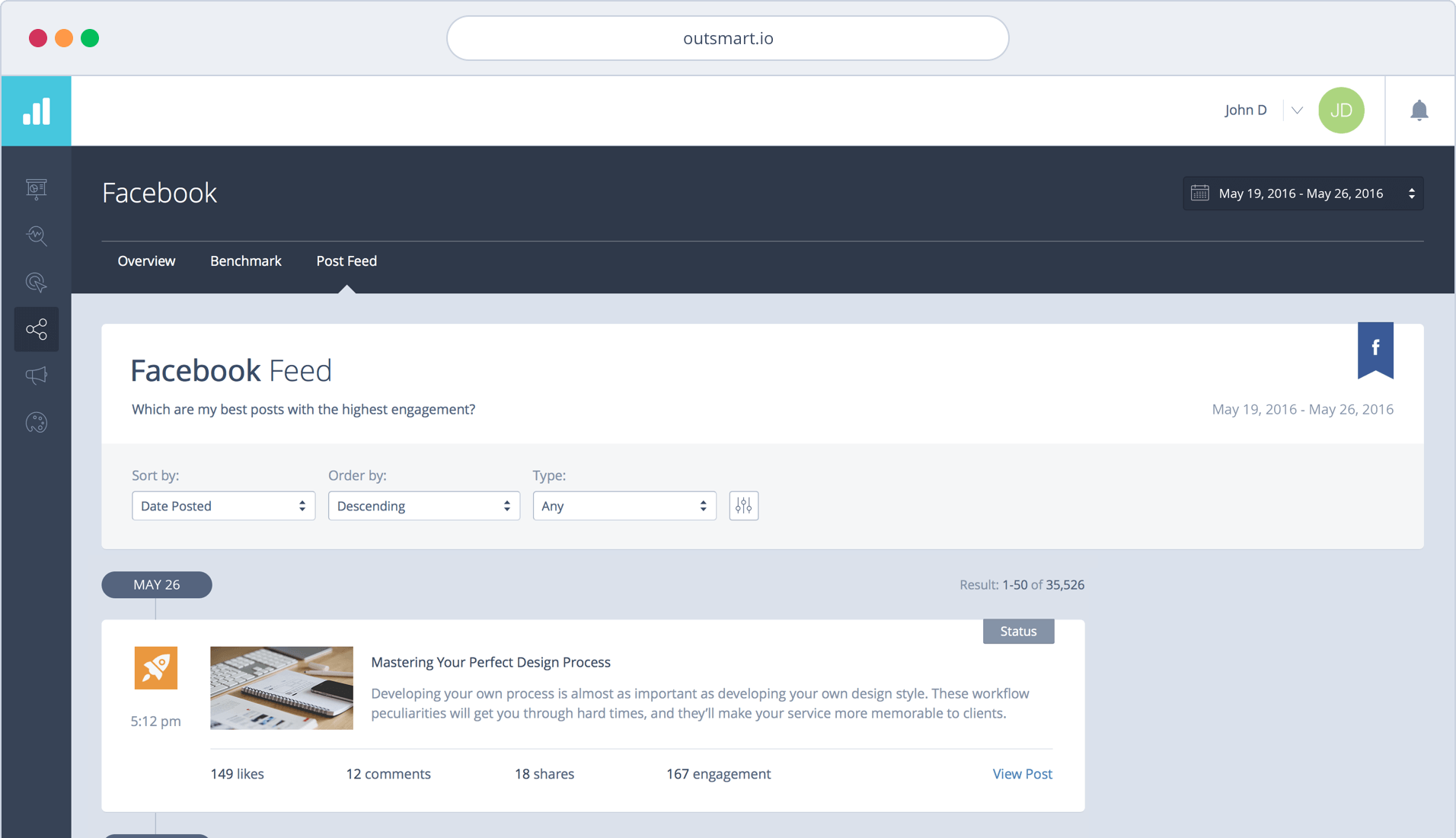Click the red close window button
The height and width of the screenshot is (838, 1456).
[38, 38]
